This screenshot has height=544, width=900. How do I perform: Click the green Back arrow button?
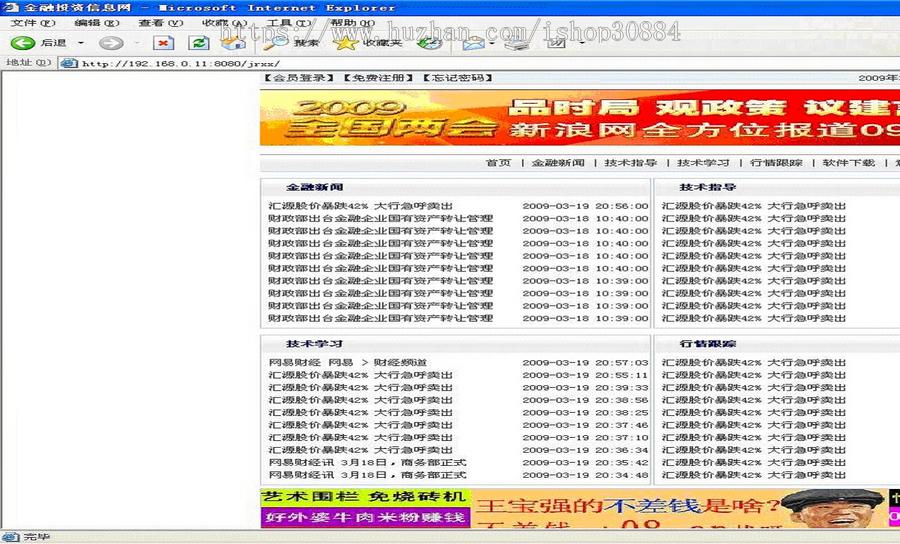23,43
